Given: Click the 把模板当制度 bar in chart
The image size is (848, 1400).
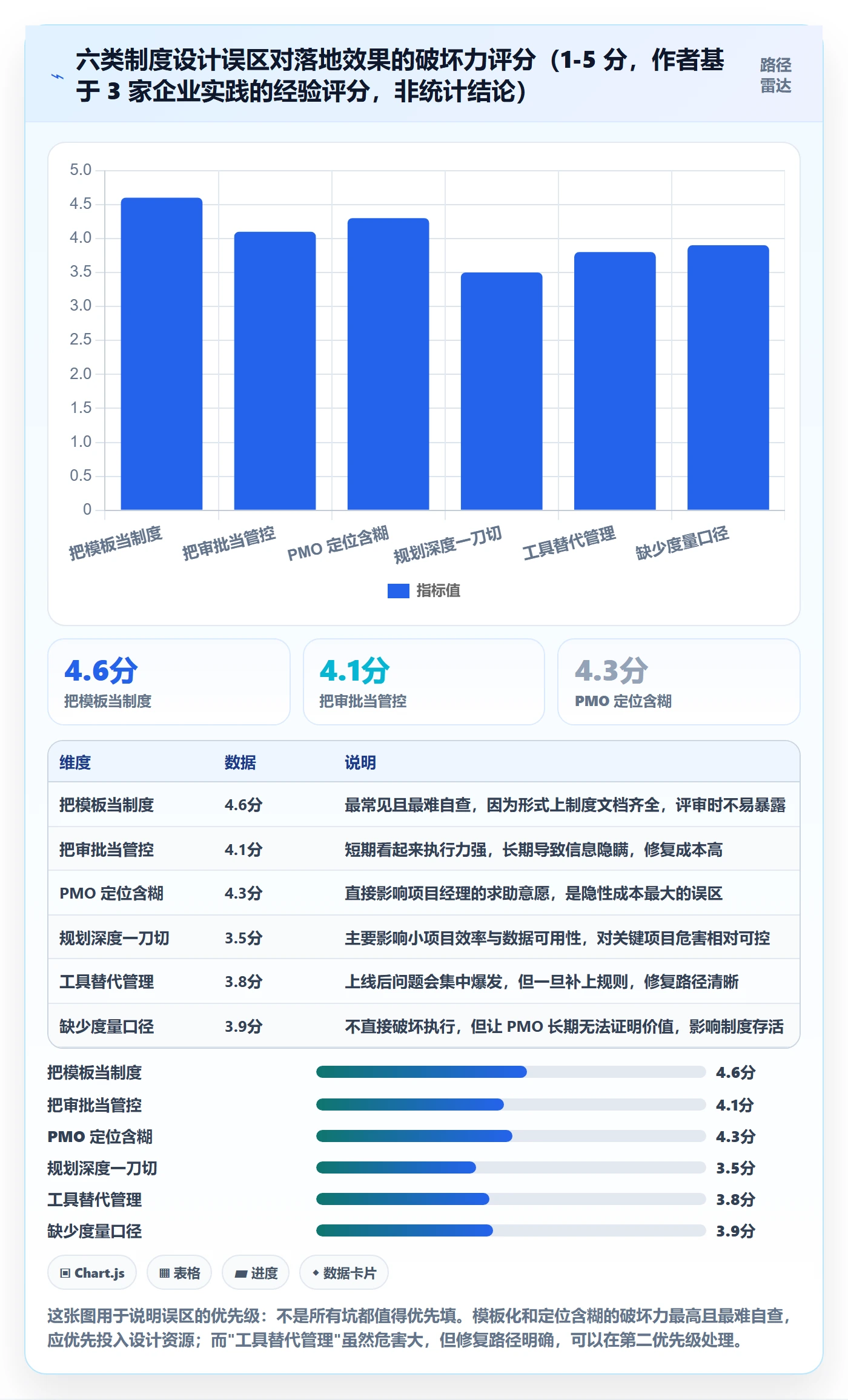Looking at the screenshot, I should coord(162,354).
